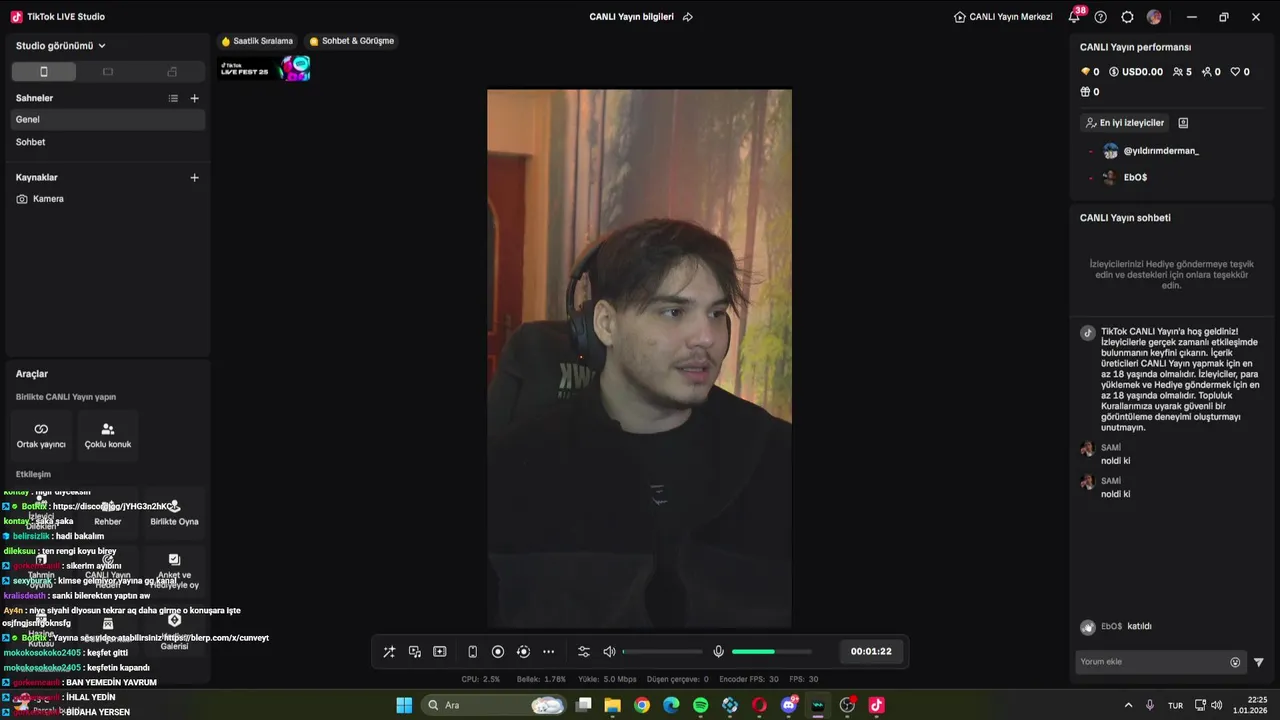Open the TUR keyboard language switcher
The image size is (1280, 720).
(x=1176, y=705)
